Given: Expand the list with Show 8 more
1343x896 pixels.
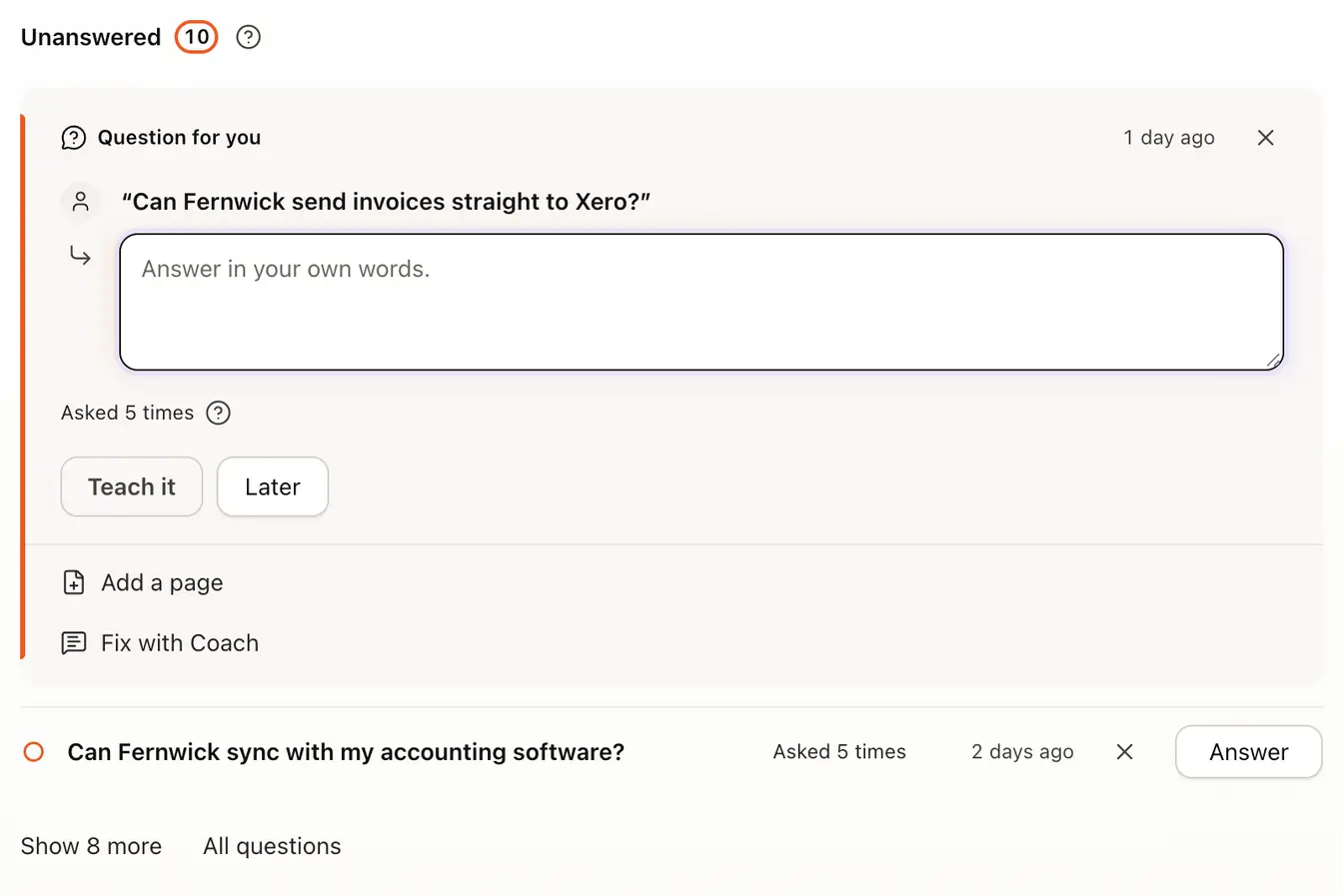Looking at the screenshot, I should coord(91,846).
